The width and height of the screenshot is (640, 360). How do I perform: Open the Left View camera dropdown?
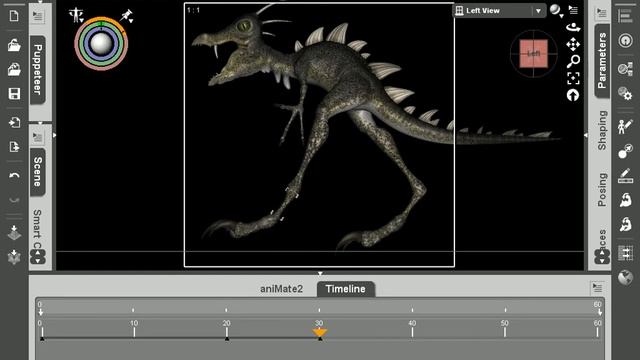click(x=499, y=11)
